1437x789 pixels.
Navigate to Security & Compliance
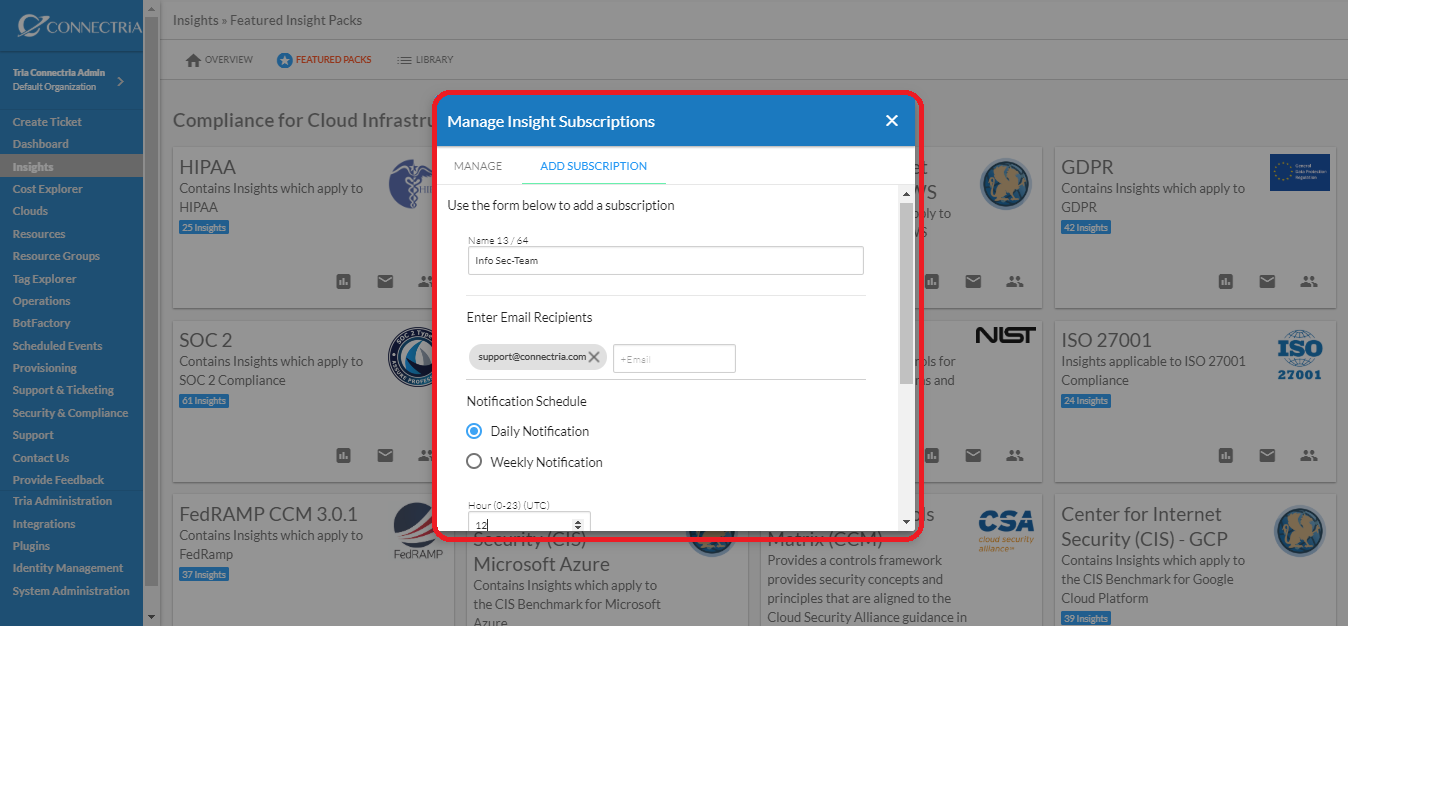[70, 413]
